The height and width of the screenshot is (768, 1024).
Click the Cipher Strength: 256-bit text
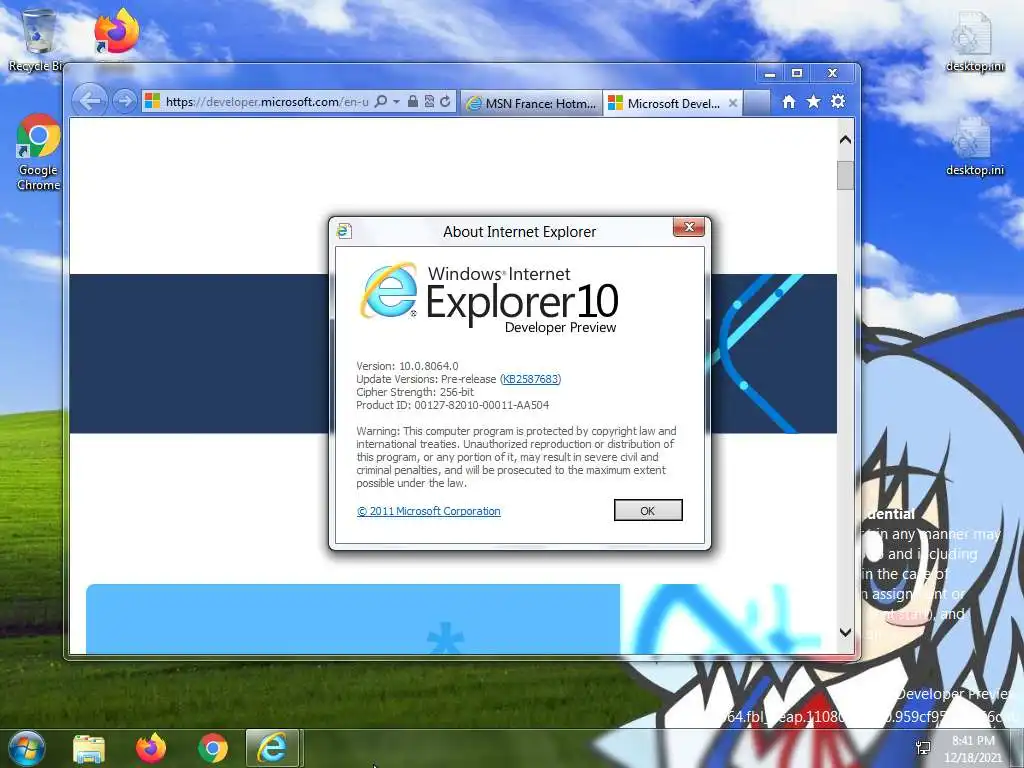point(415,392)
